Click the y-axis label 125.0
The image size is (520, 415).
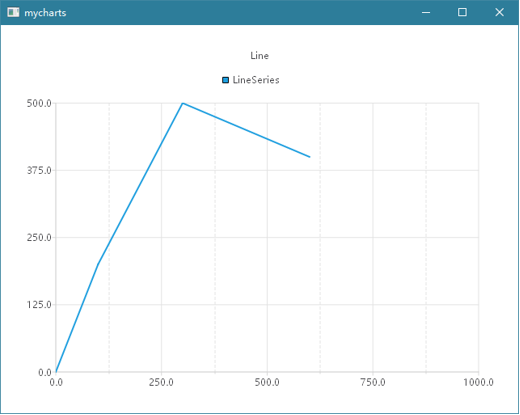39,305
